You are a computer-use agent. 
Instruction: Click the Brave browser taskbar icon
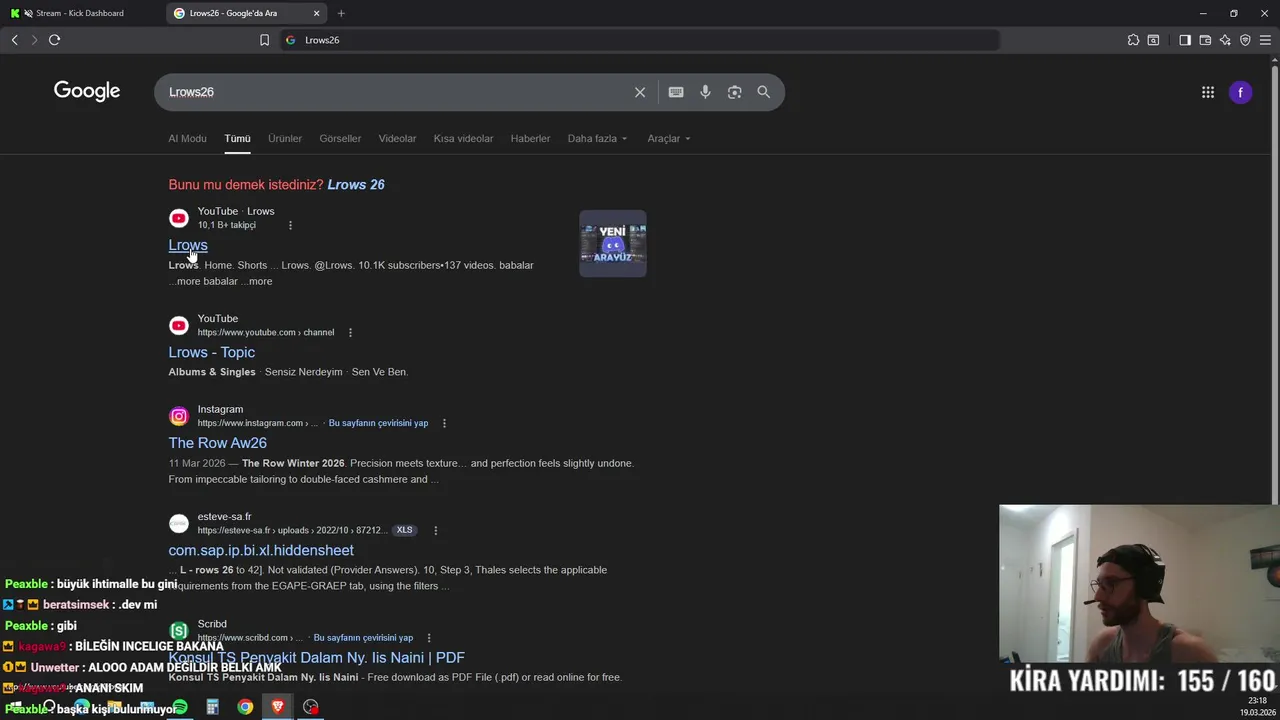click(278, 707)
